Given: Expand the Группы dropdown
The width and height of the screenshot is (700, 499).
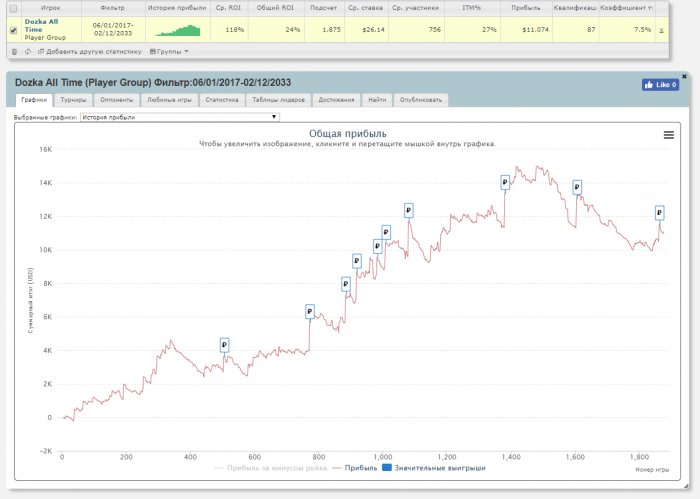Looking at the screenshot, I should point(168,51).
